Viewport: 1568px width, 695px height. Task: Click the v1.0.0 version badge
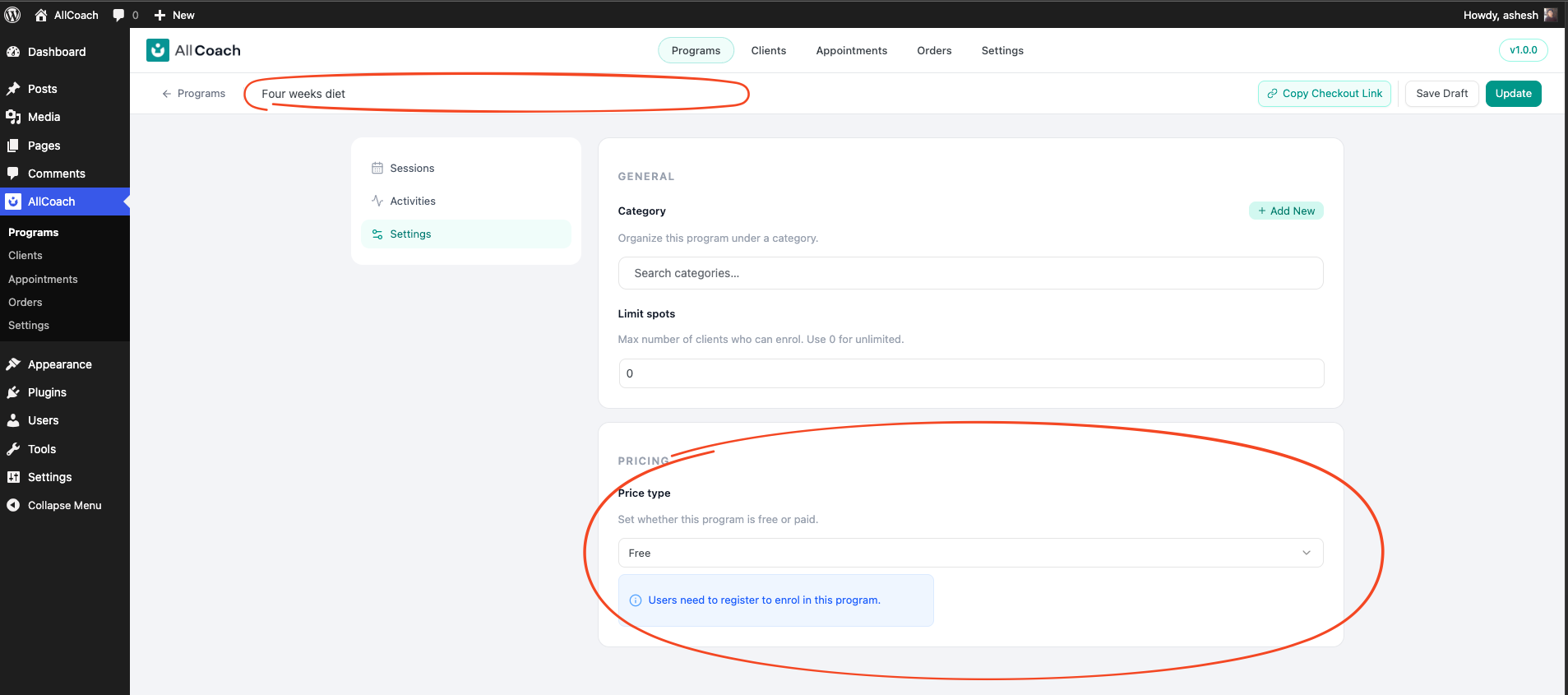(x=1523, y=50)
